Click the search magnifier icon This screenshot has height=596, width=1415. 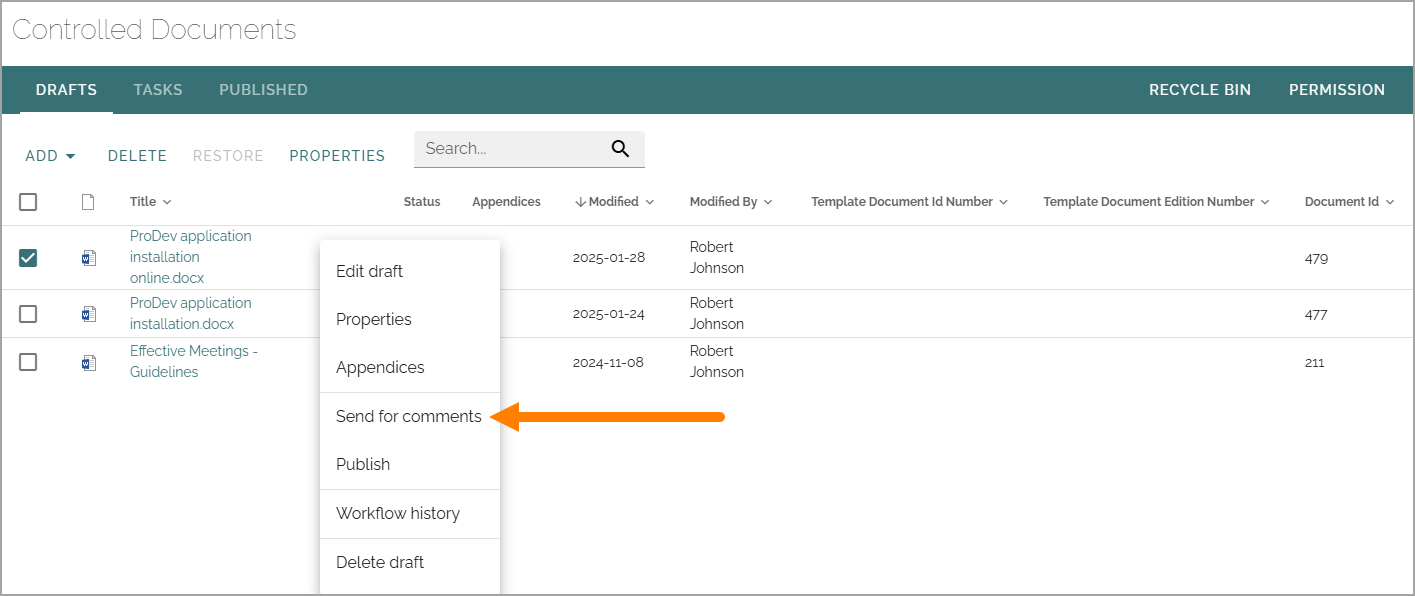point(620,149)
